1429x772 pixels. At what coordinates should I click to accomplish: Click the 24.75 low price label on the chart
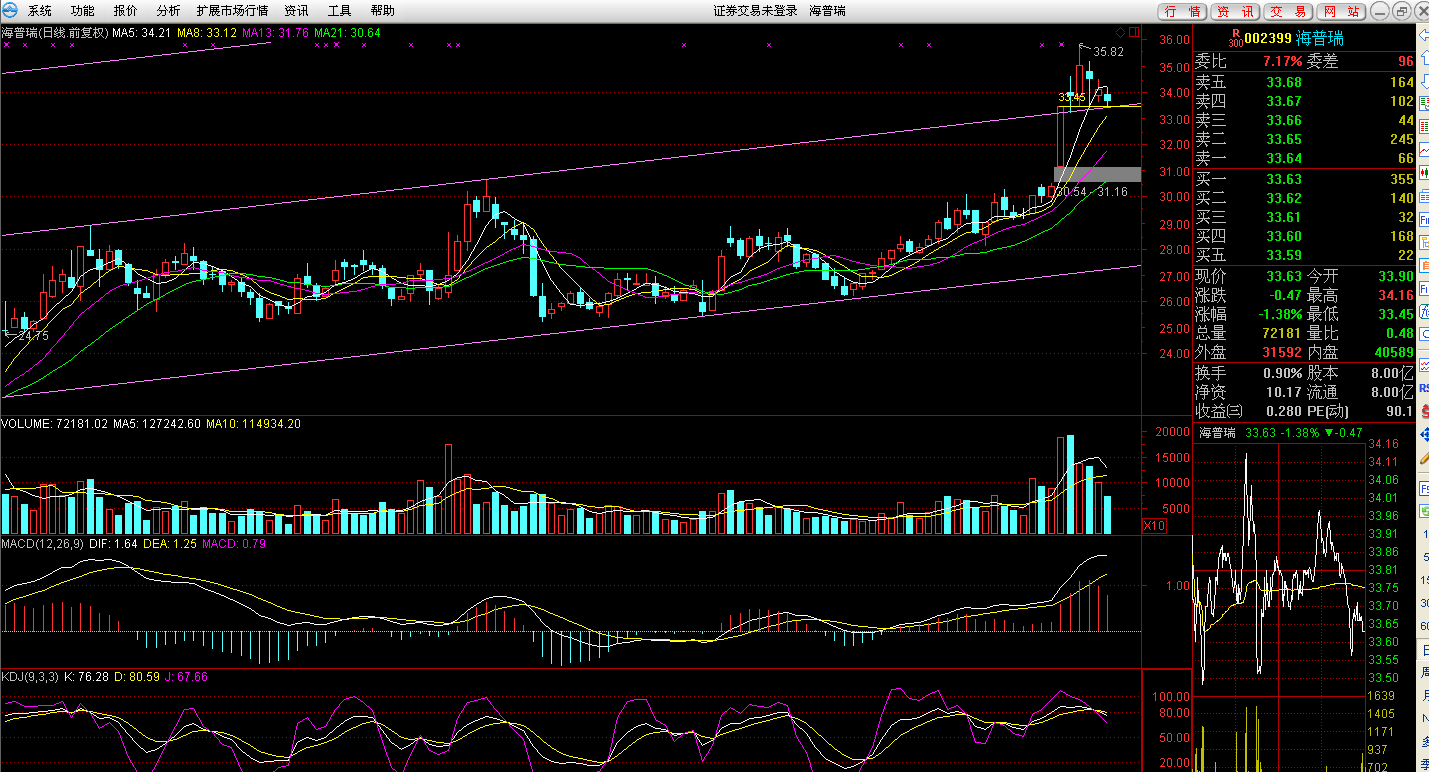(34, 336)
